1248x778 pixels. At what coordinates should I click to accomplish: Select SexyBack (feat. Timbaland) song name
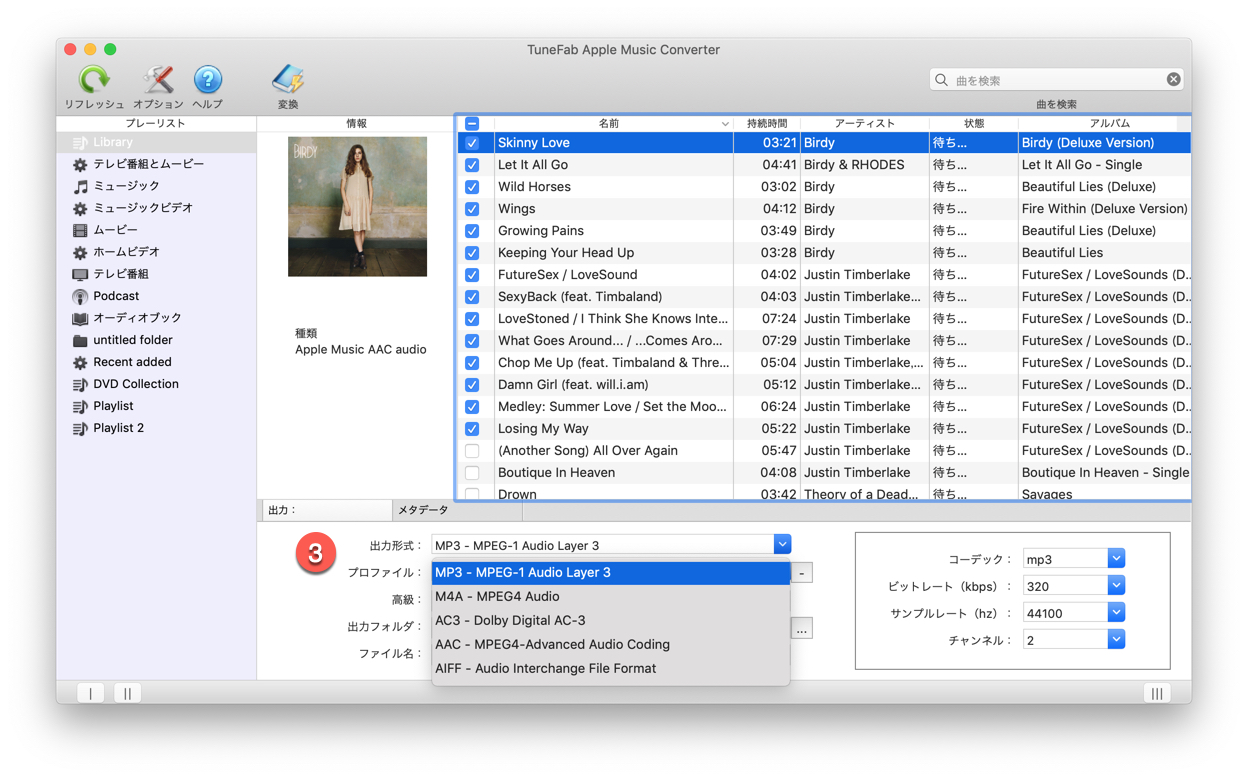580,297
